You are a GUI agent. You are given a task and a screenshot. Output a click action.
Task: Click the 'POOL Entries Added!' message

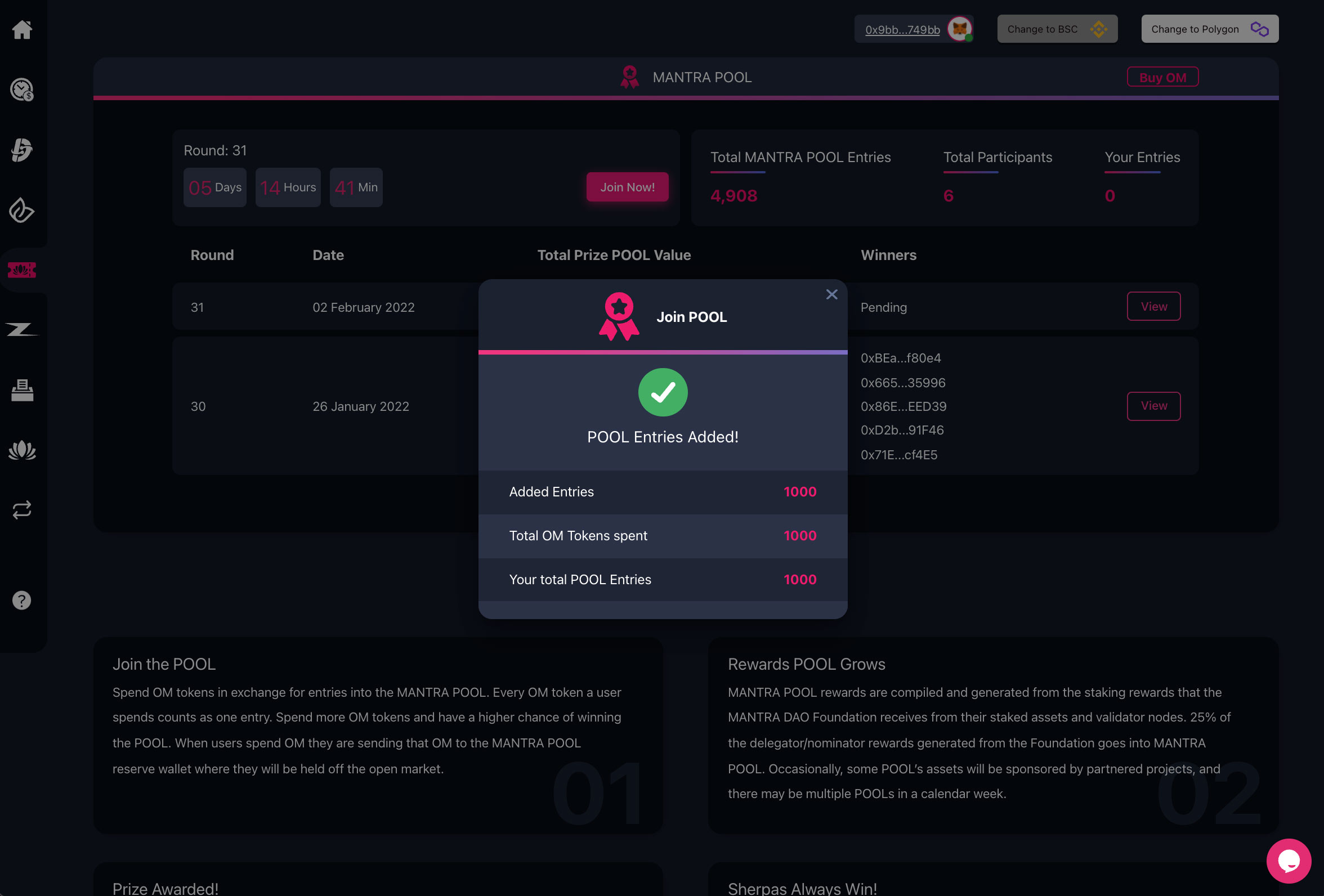pyautogui.click(x=663, y=437)
